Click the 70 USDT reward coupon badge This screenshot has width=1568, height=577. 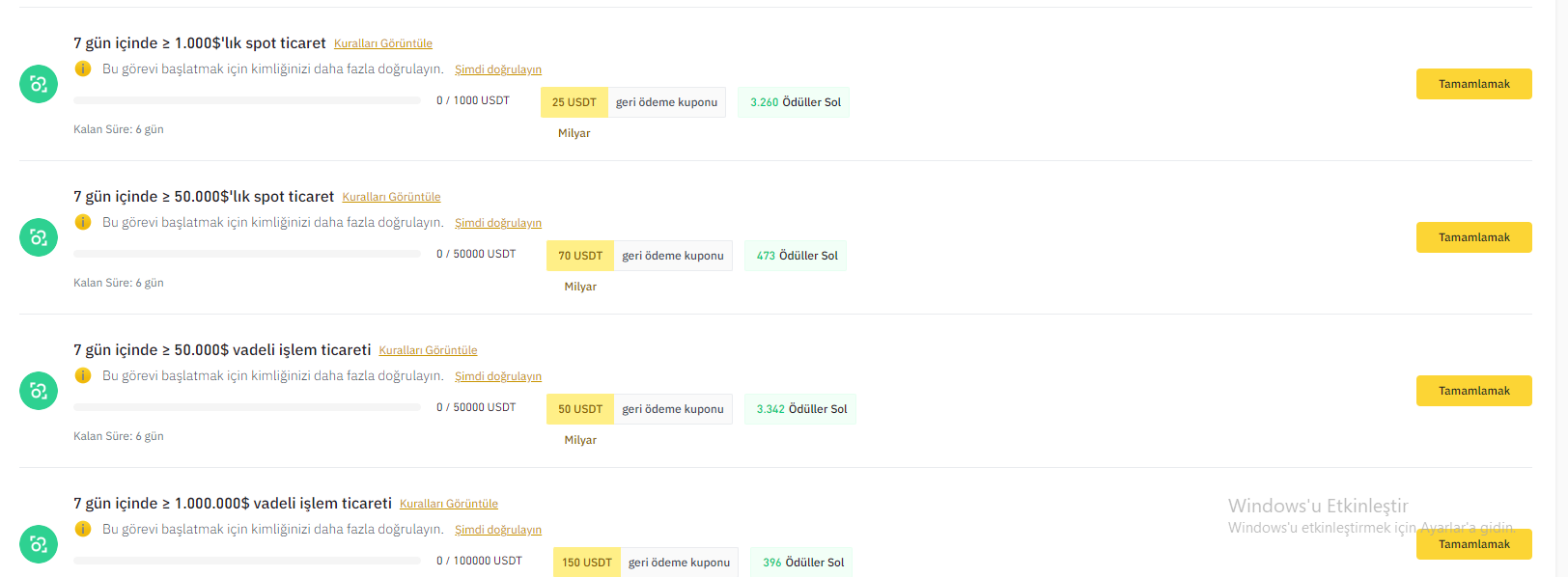pyautogui.click(x=580, y=256)
